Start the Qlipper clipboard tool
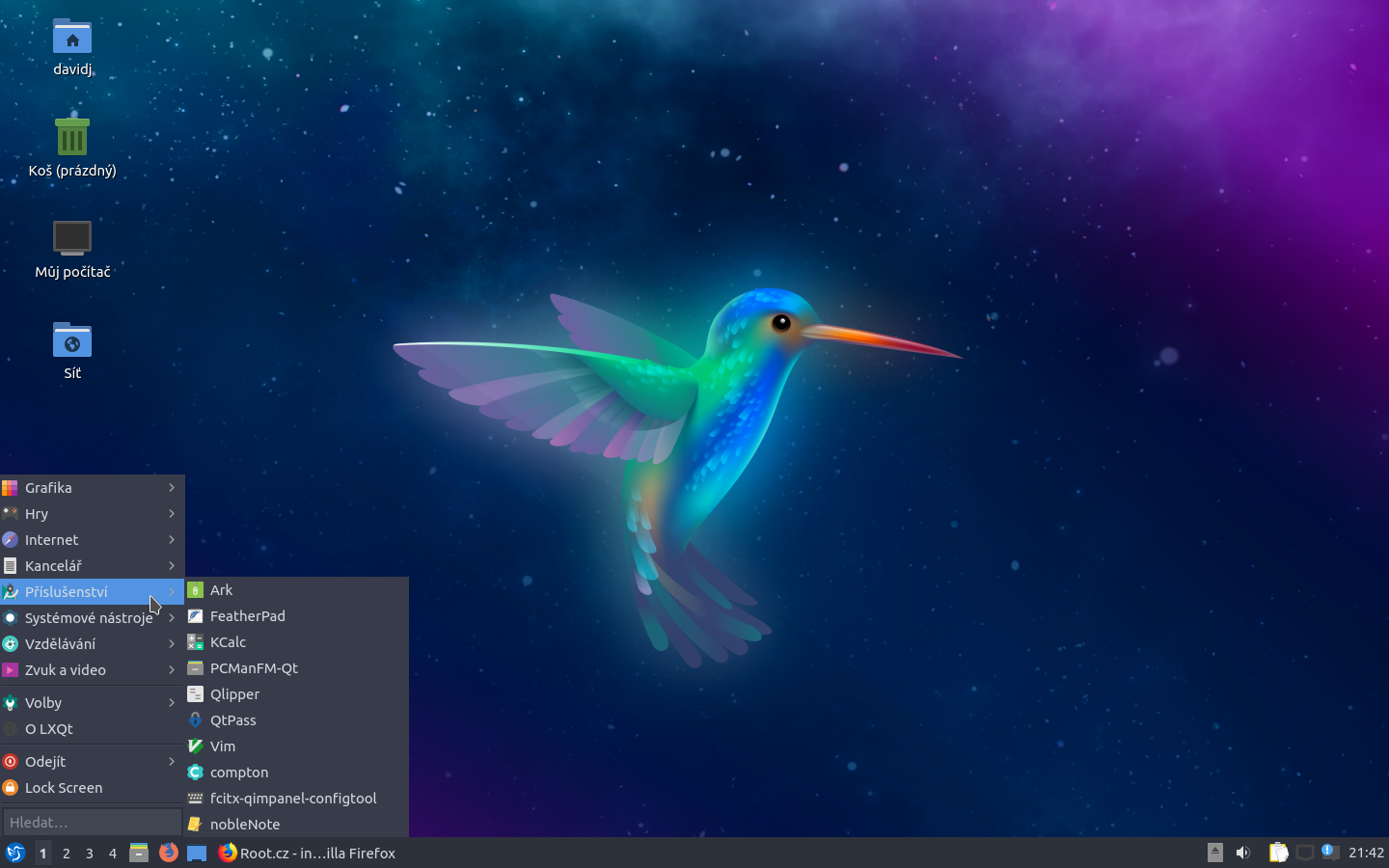 (234, 693)
